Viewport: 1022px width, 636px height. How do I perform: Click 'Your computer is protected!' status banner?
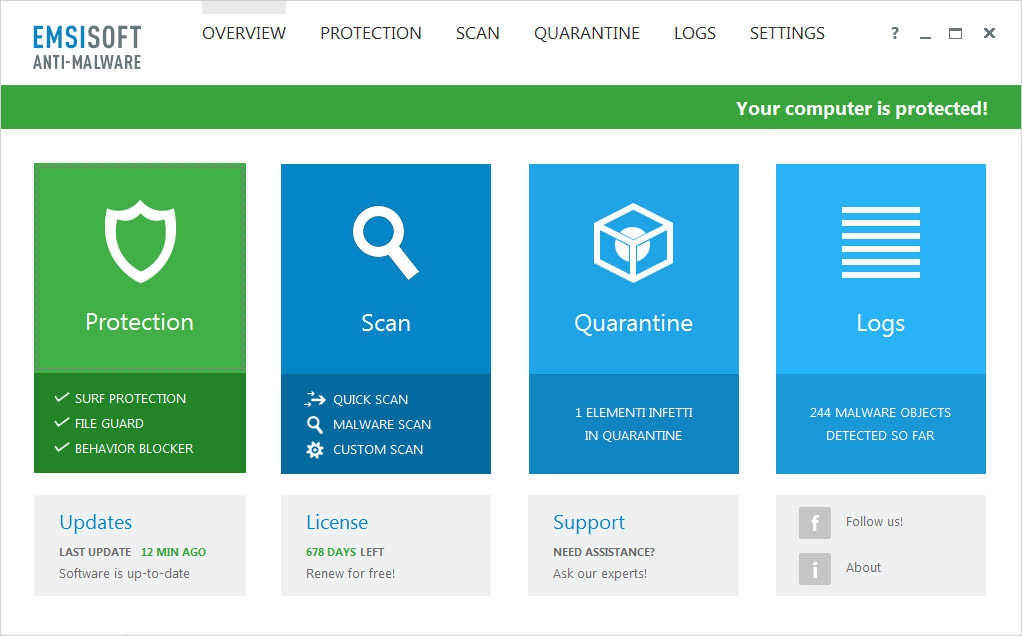click(862, 108)
